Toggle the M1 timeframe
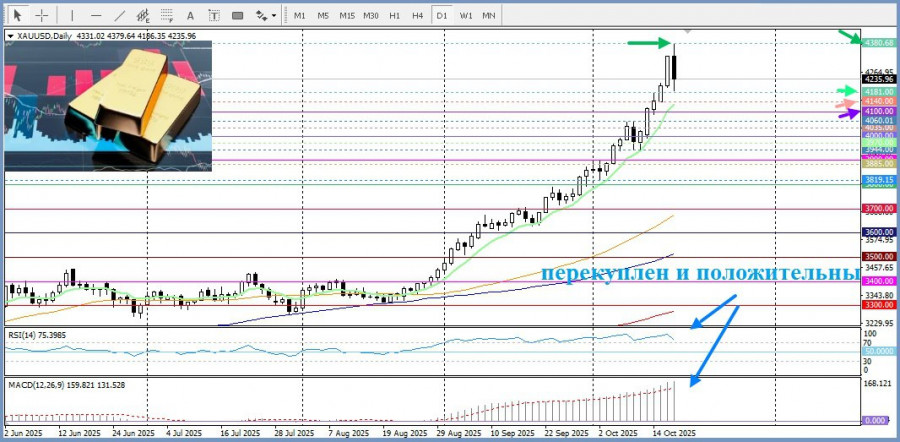This screenshot has height=442, width=900. (x=299, y=15)
